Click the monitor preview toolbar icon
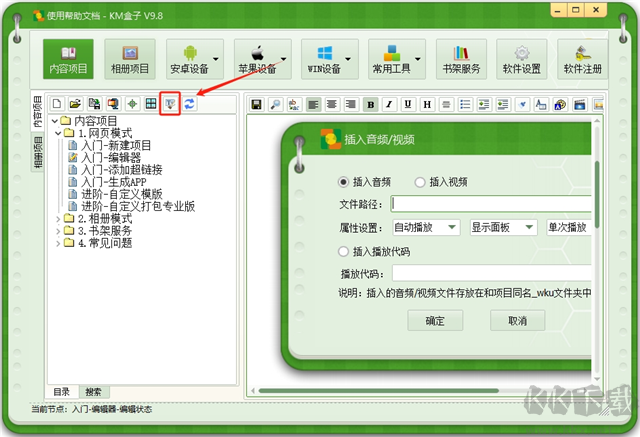 pos(113,104)
